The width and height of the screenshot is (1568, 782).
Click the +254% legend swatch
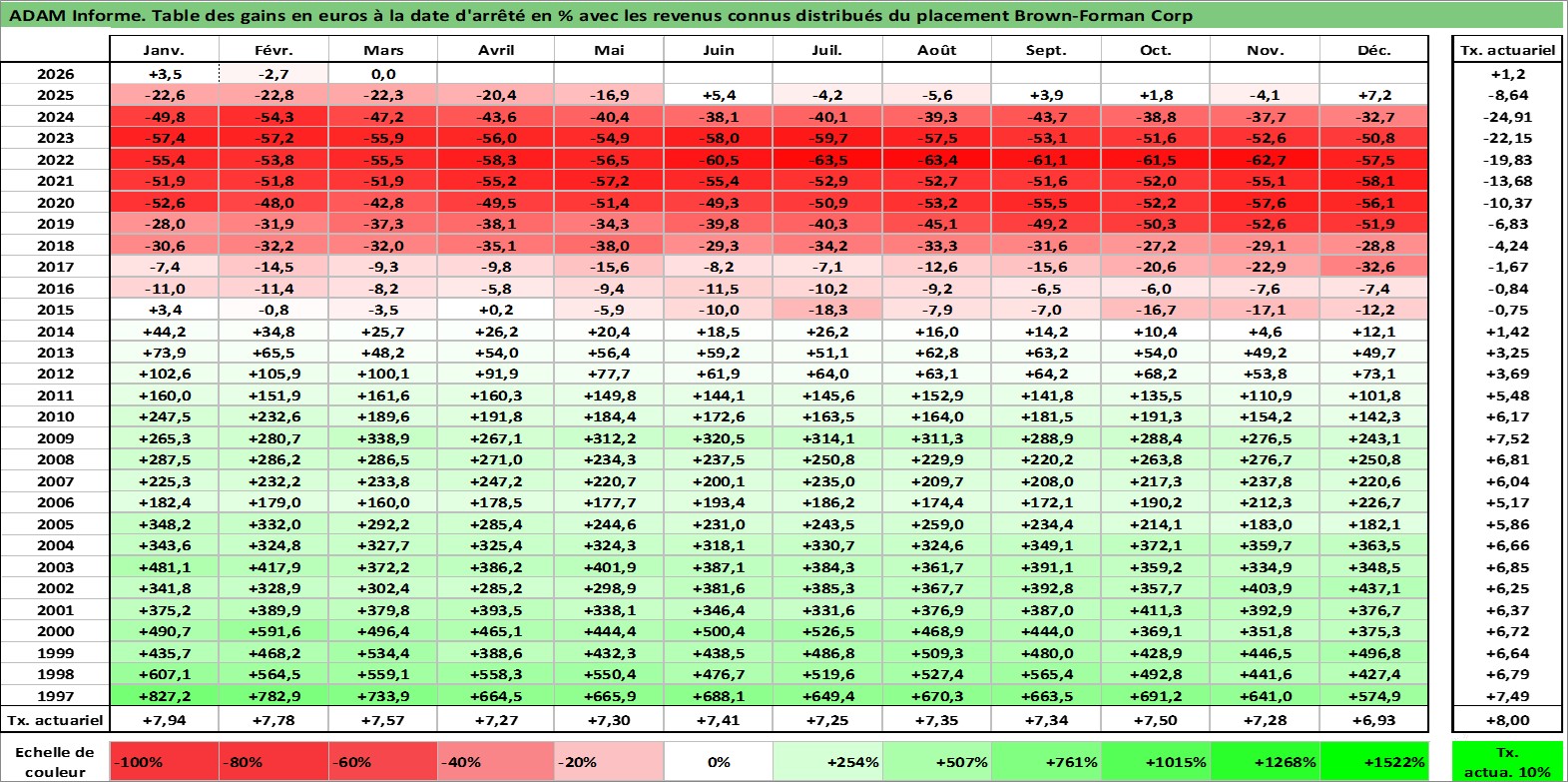[x=827, y=762]
